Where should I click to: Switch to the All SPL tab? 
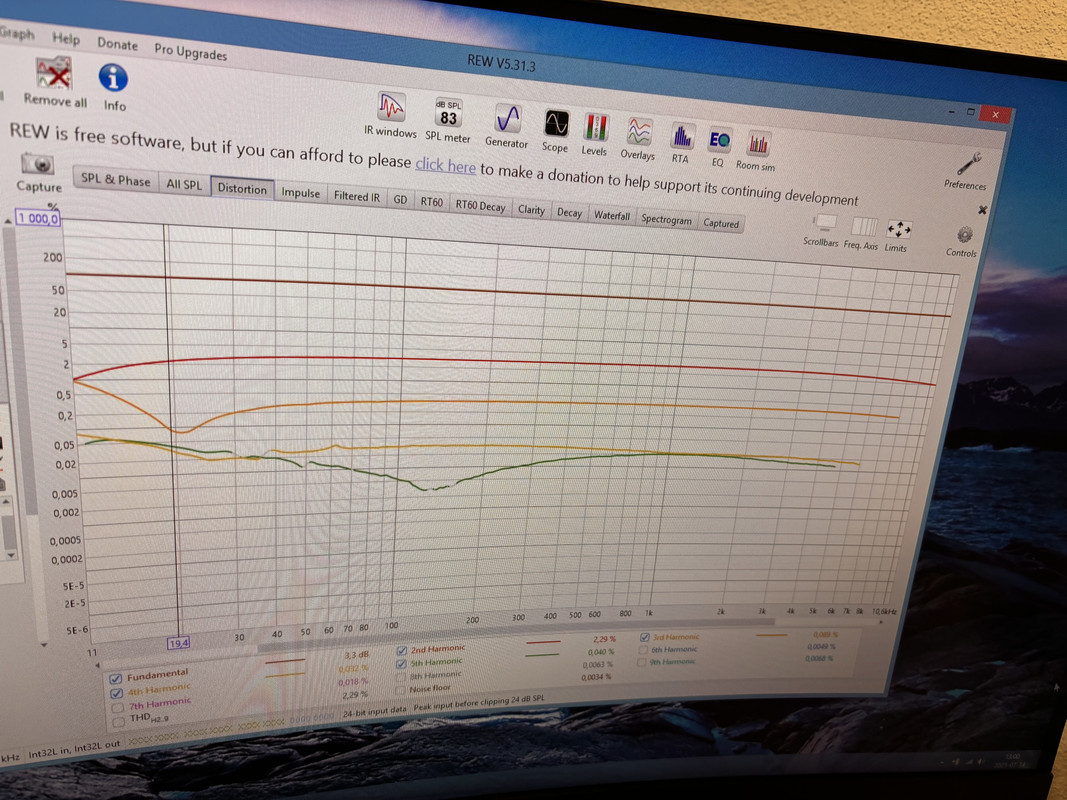pyautogui.click(x=184, y=184)
